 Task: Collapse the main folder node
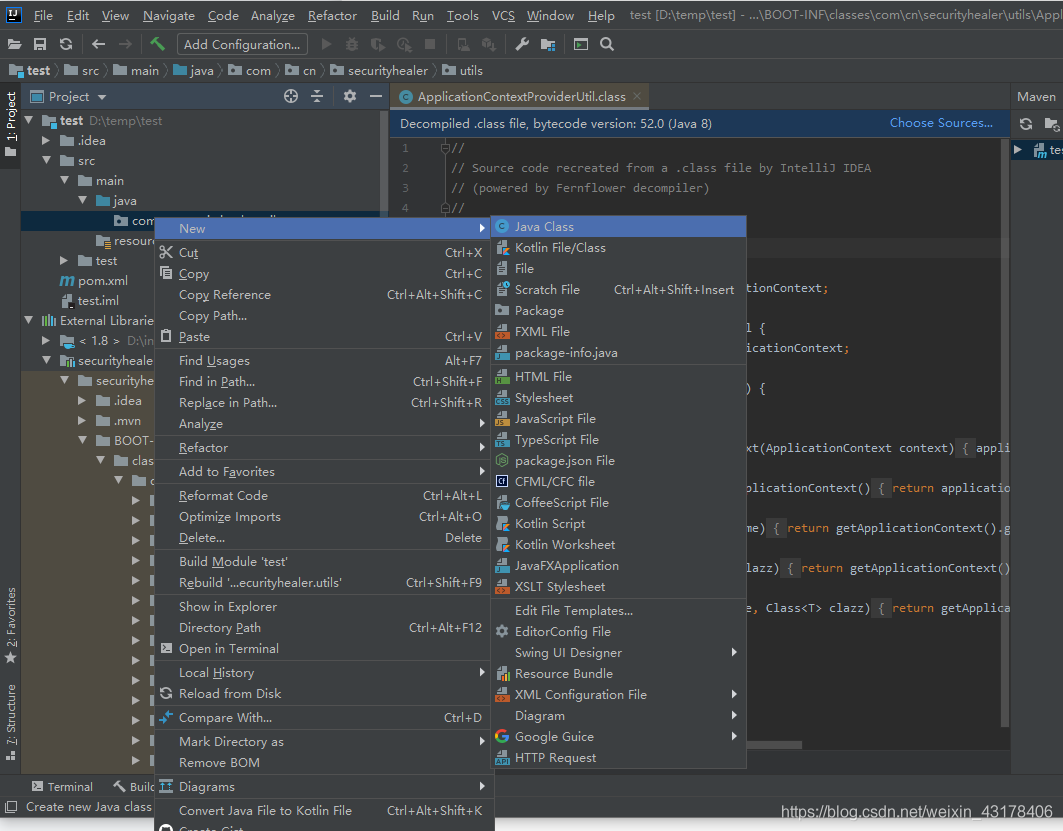65,180
